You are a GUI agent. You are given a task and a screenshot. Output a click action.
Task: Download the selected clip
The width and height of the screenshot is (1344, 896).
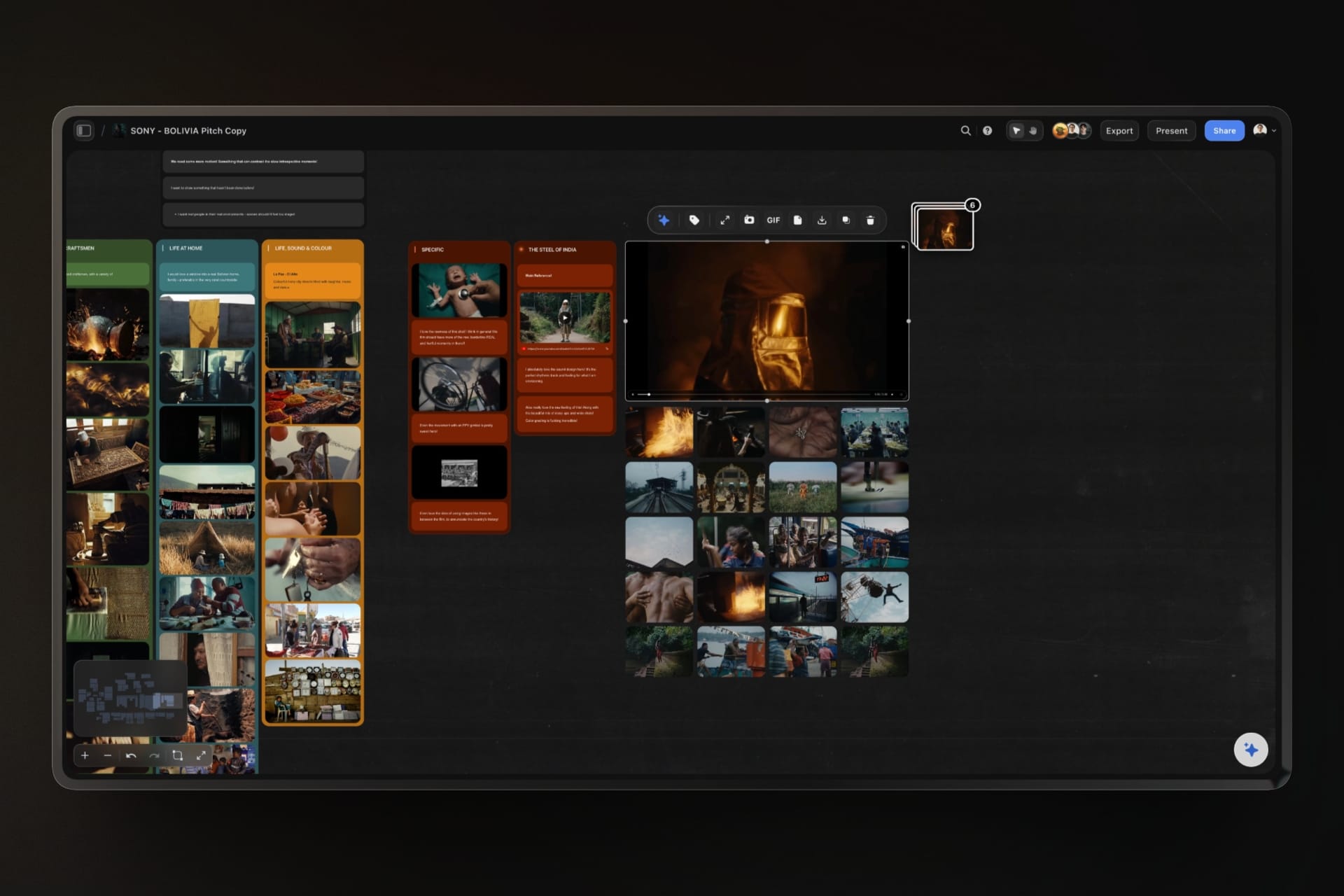tap(822, 220)
